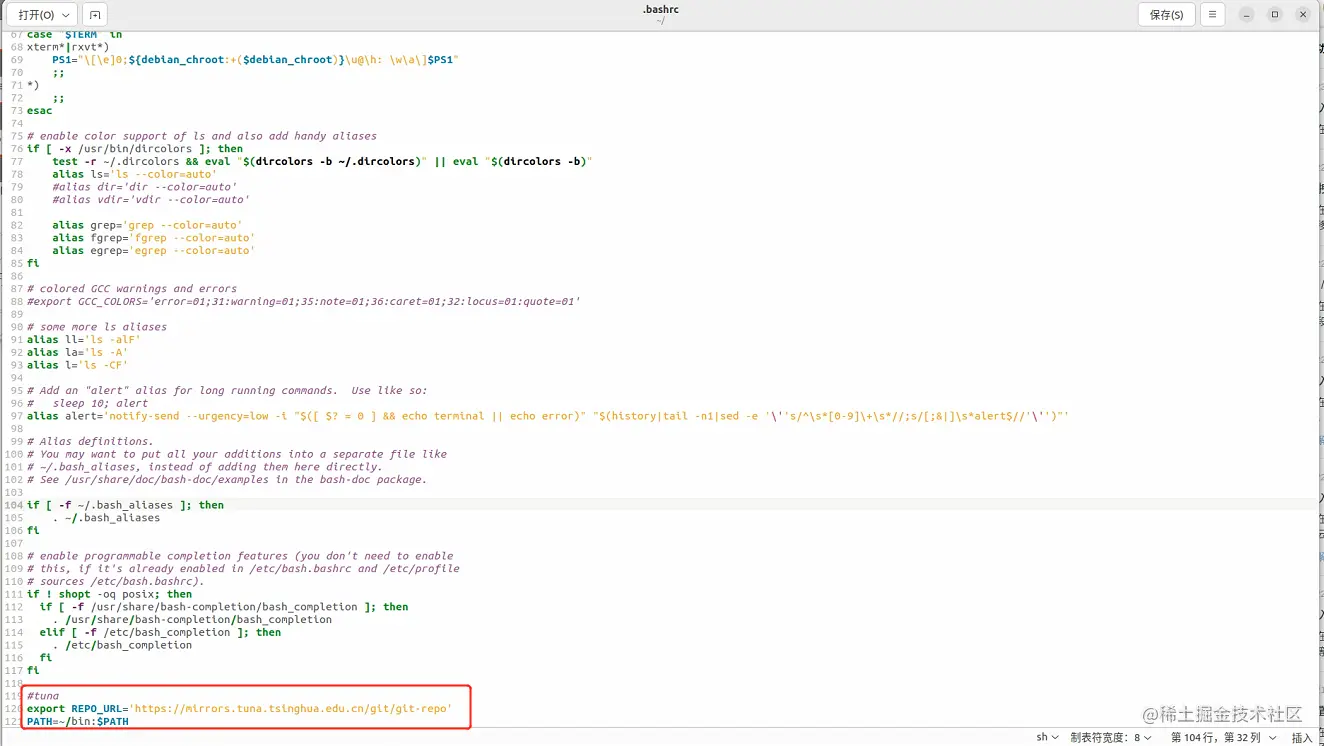Click the line "alias ll='ls -alF'"
The height and width of the screenshot is (746, 1324).
(83, 340)
